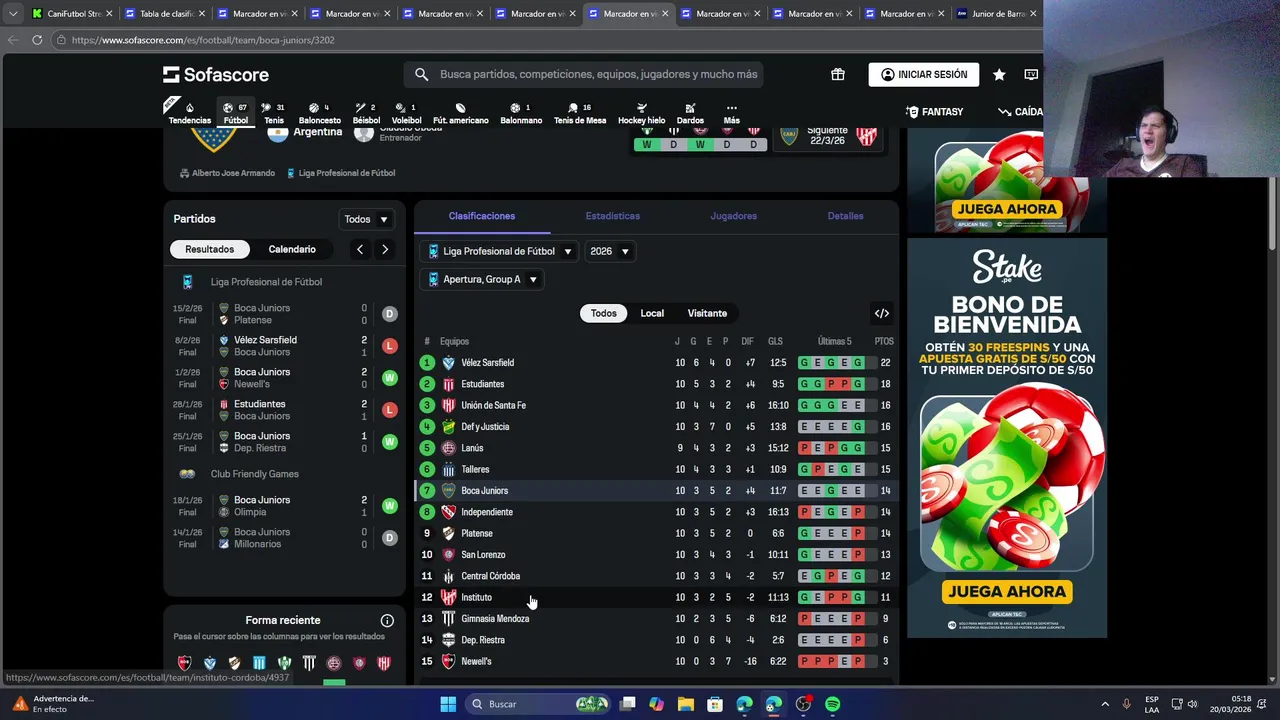The image size is (1280, 720).
Task: Open the gift rewards icon
Action: (x=838, y=74)
